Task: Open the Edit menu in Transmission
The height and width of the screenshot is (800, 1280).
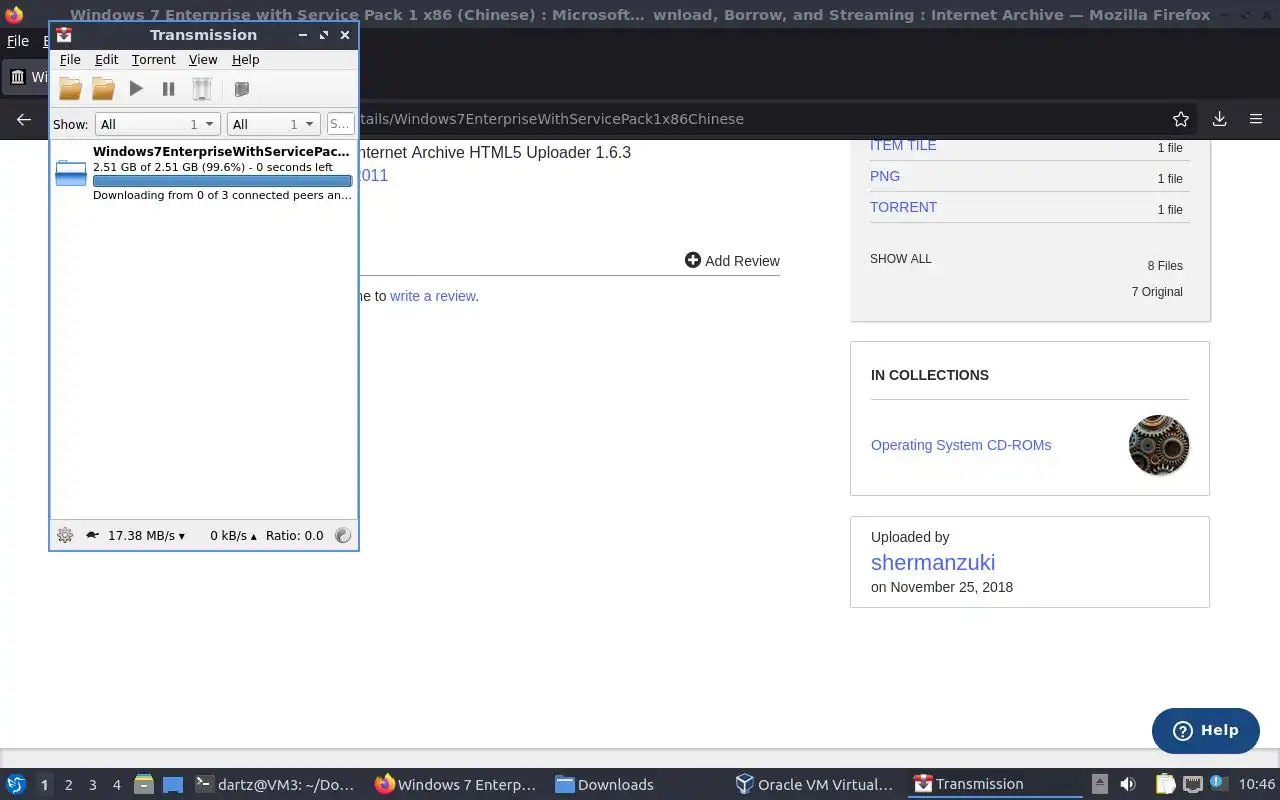Action: 106,60
